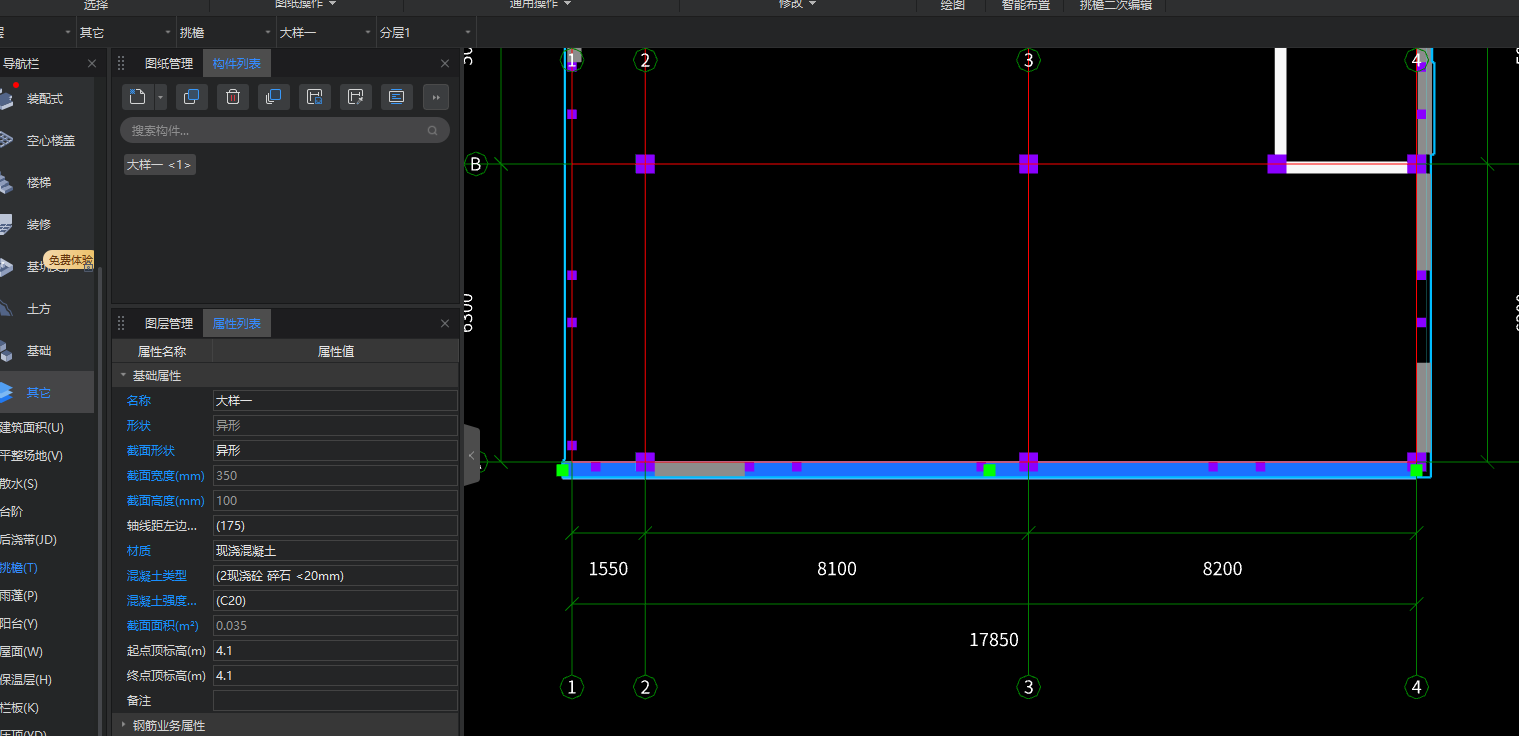Switch to the 图层管理 tab
The height and width of the screenshot is (736, 1519).
click(x=169, y=323)
